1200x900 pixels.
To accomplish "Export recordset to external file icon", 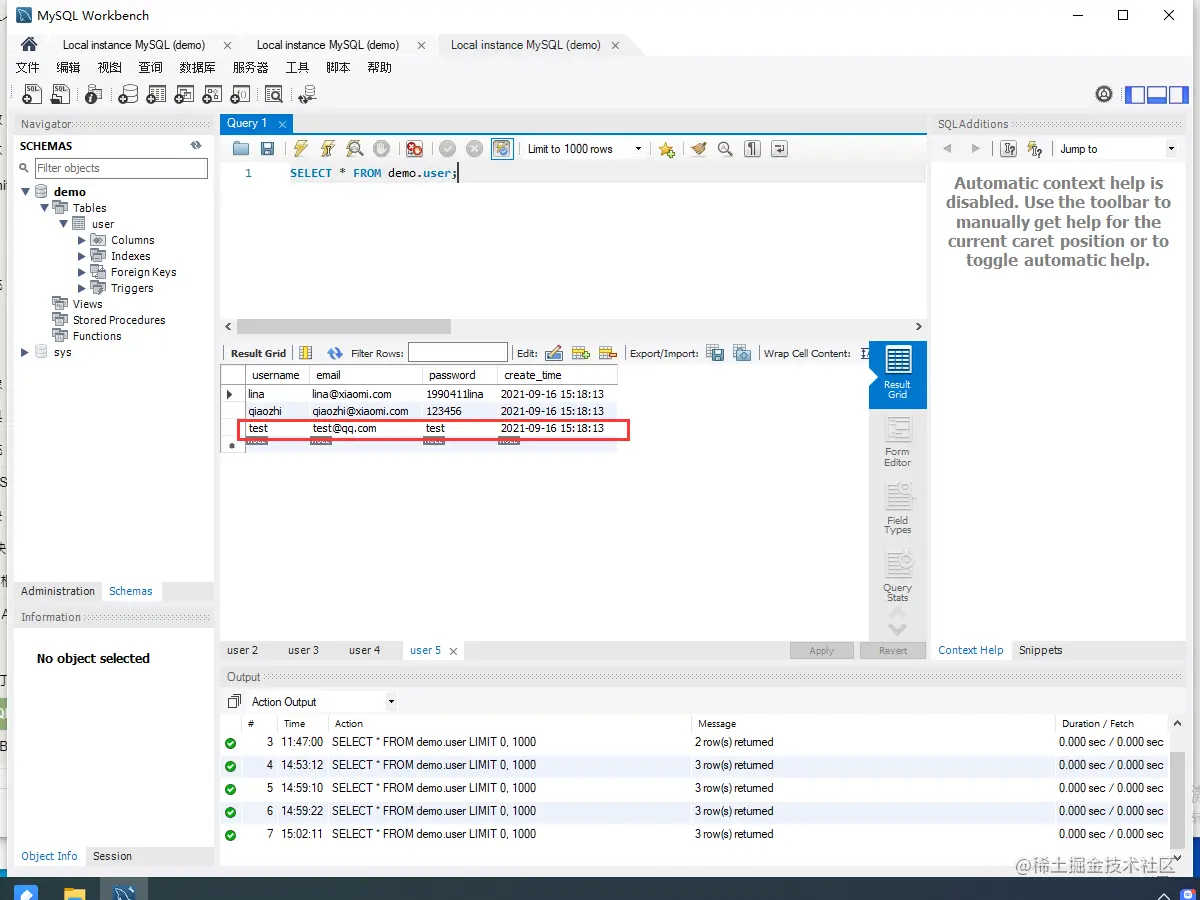I will 715,353.
